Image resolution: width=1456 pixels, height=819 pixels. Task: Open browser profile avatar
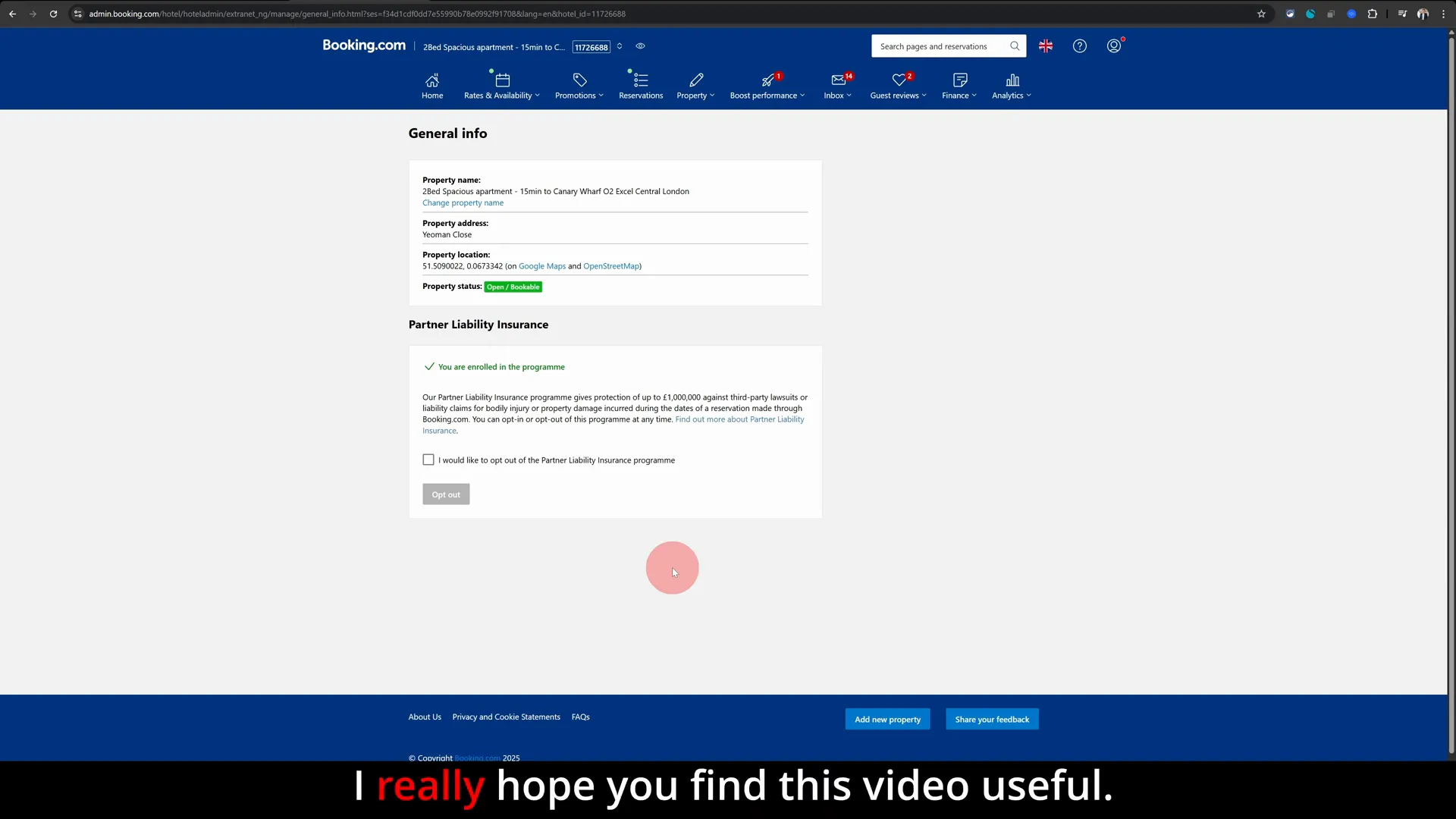click(1423, 14)
